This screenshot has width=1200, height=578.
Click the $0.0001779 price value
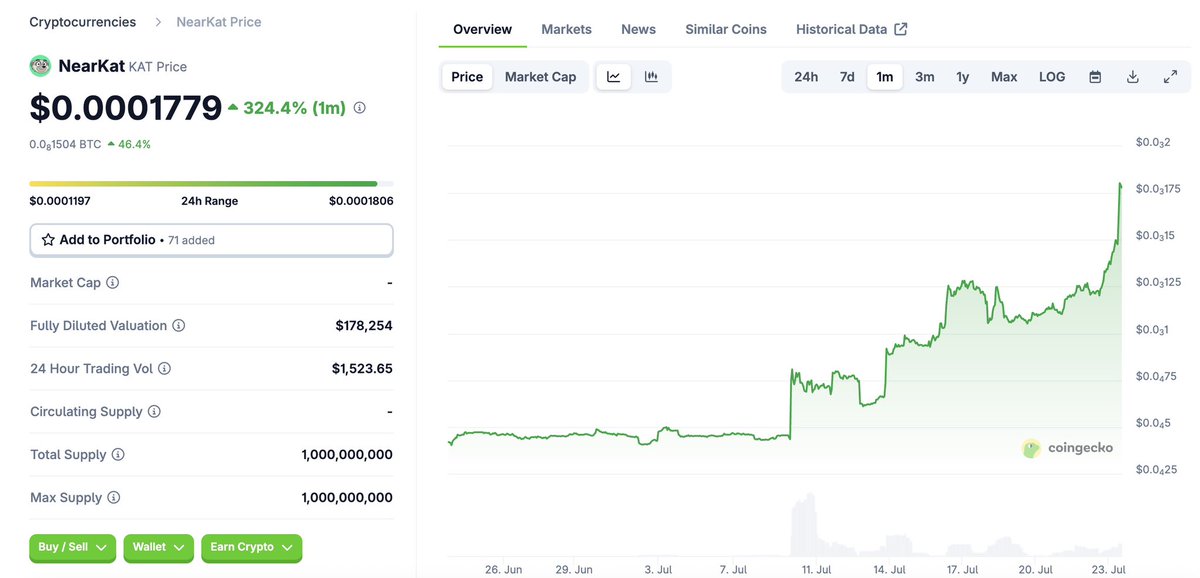click(125, 107)
